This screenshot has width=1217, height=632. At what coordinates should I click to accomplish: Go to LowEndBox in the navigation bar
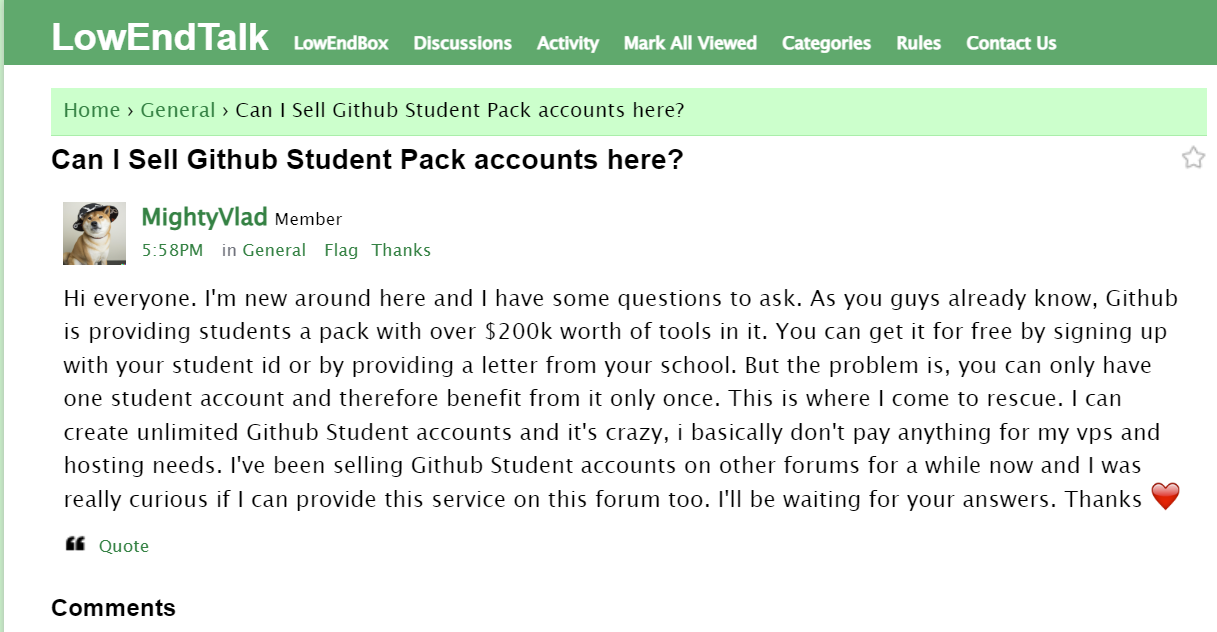click(x=341, y=43)
